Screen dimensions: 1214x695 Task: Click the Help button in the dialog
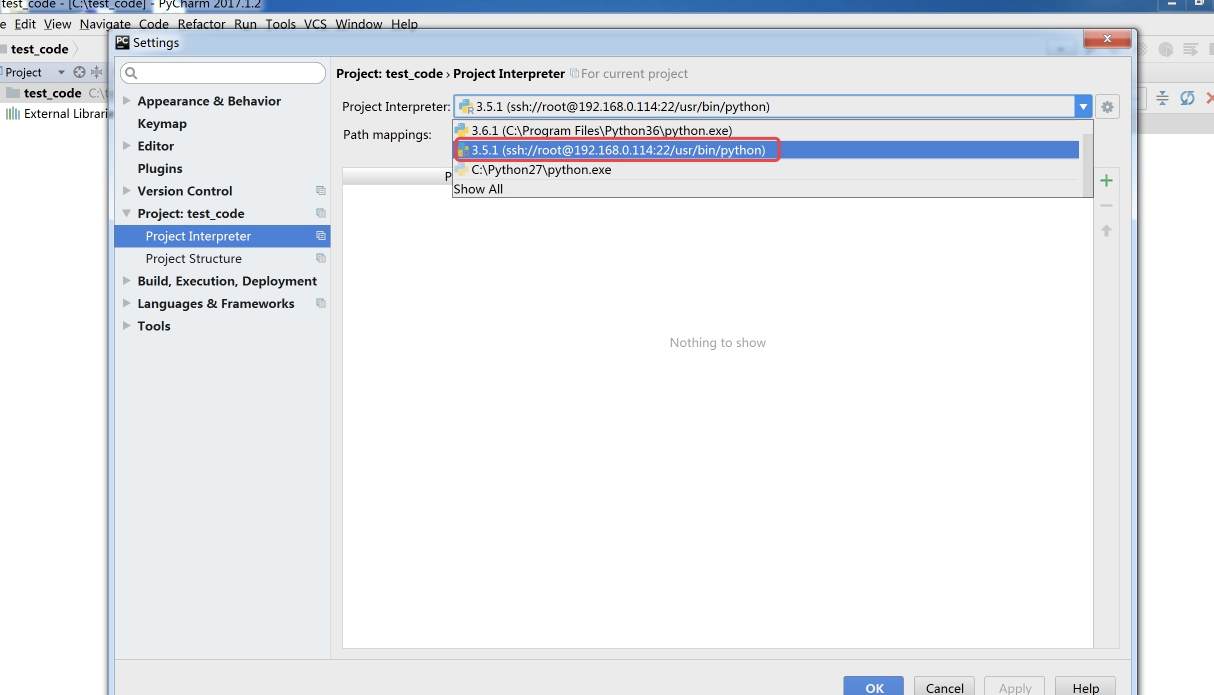click(1086, 687)
